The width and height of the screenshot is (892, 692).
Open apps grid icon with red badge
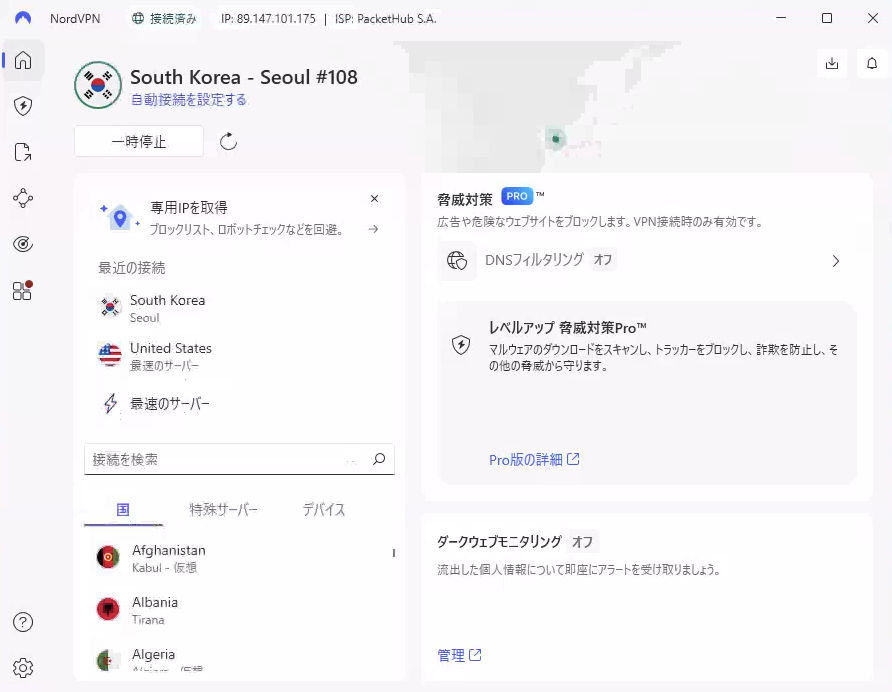[23, 290]
